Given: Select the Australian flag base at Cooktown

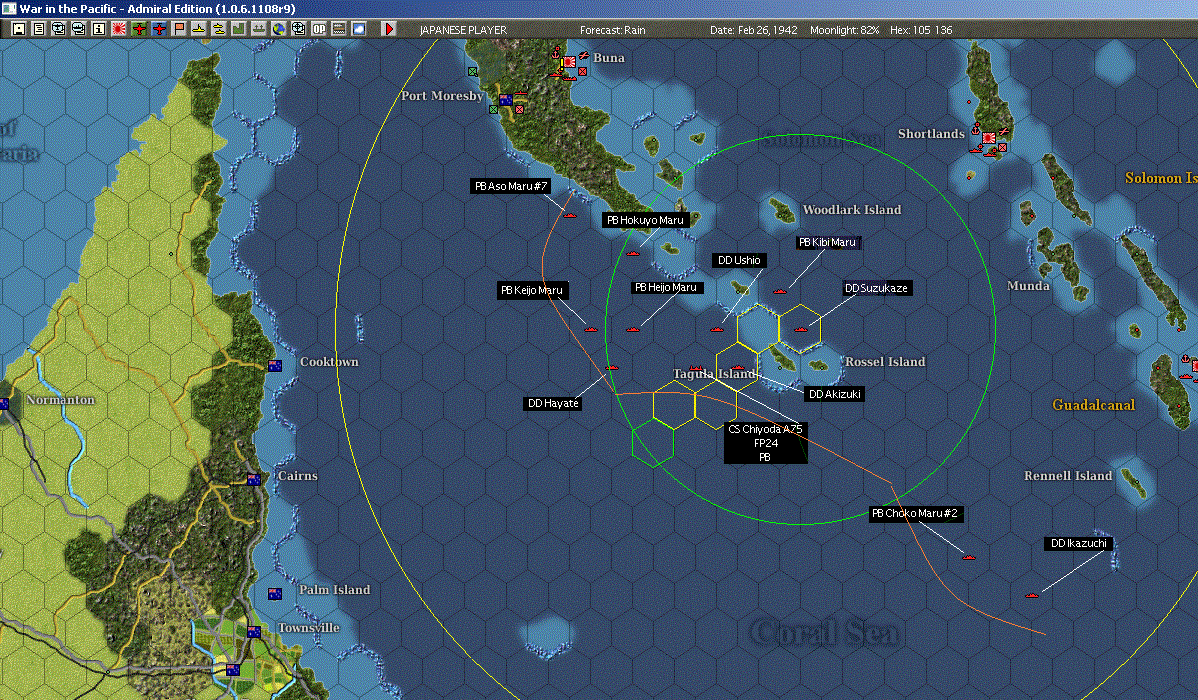Looking at the screenshot, I should [275, 366].
